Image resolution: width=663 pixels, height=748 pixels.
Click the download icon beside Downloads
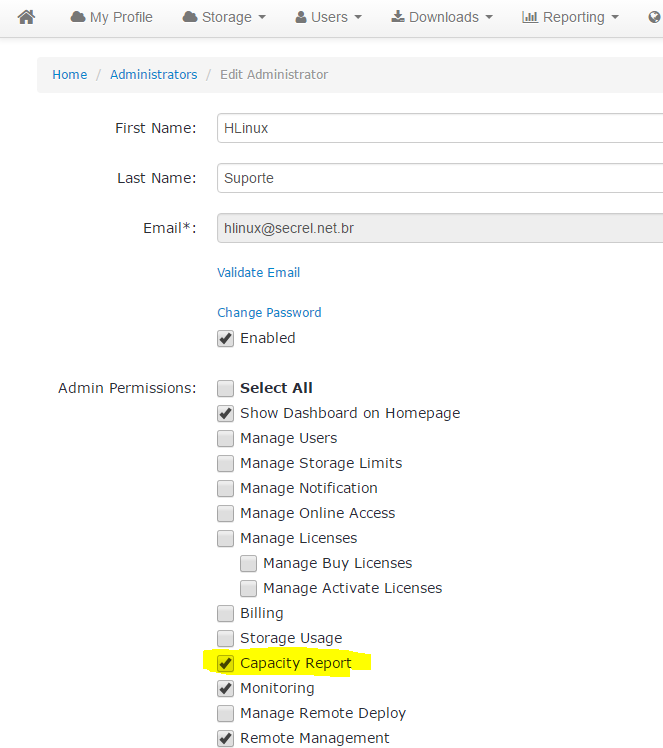point(398,17)
